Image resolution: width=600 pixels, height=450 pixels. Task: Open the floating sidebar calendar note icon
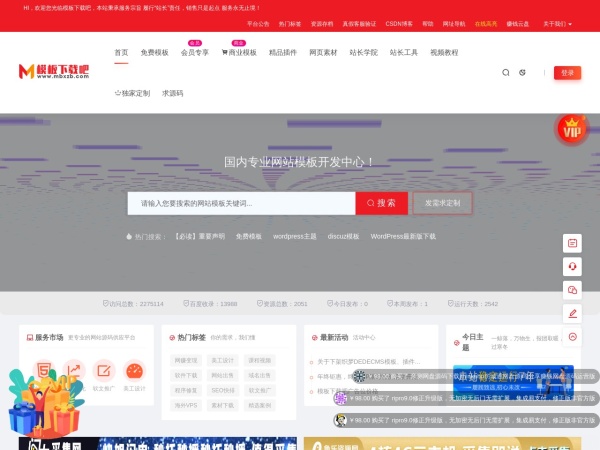point(572,243)
